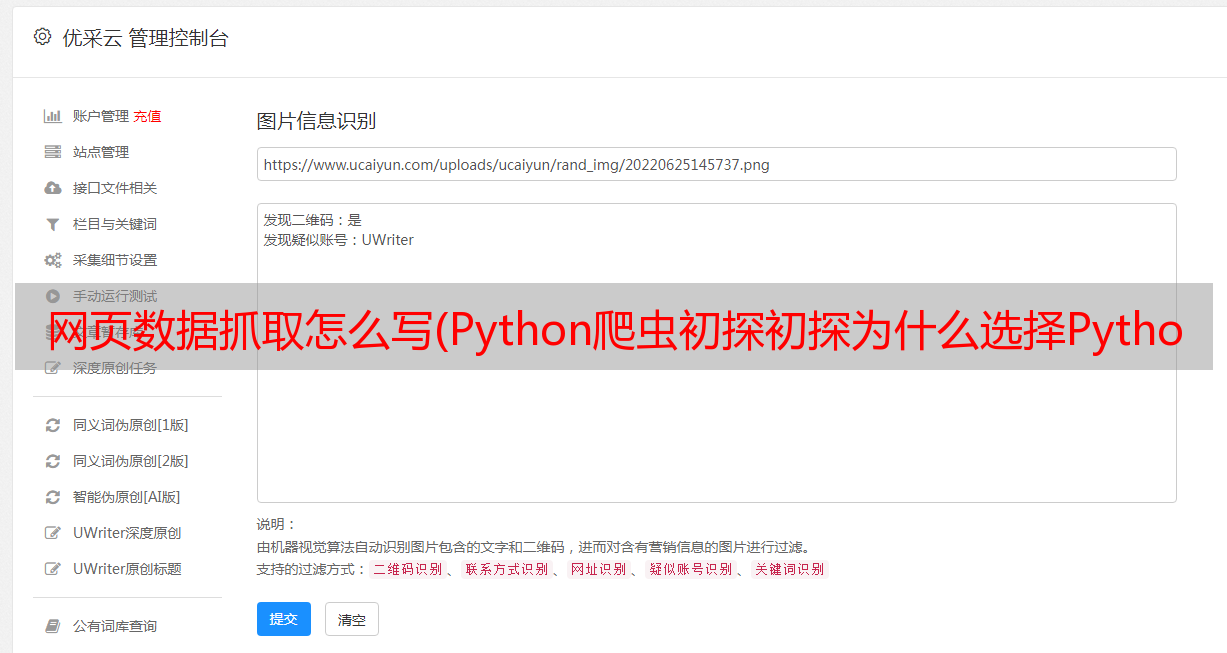Image resolution: width=1227 pixels, height=653 pixels.
Task: Click the gear icon beside 优采云 管理控制台
Action: [42, 37]
